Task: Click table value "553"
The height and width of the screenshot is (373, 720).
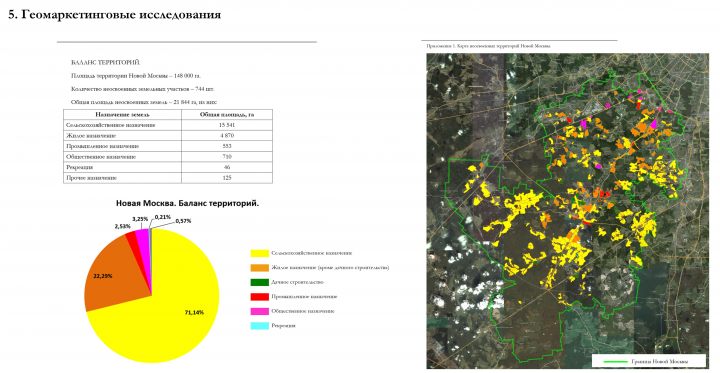Action: click(227, 146)
